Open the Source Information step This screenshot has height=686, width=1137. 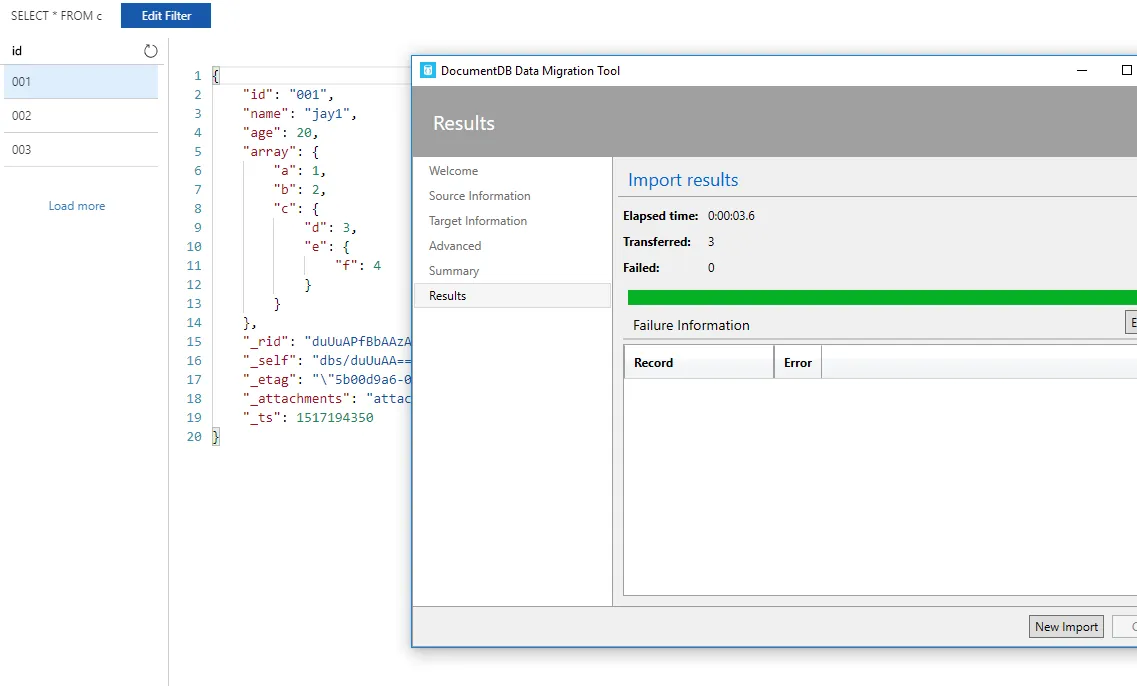coord(479,196)
